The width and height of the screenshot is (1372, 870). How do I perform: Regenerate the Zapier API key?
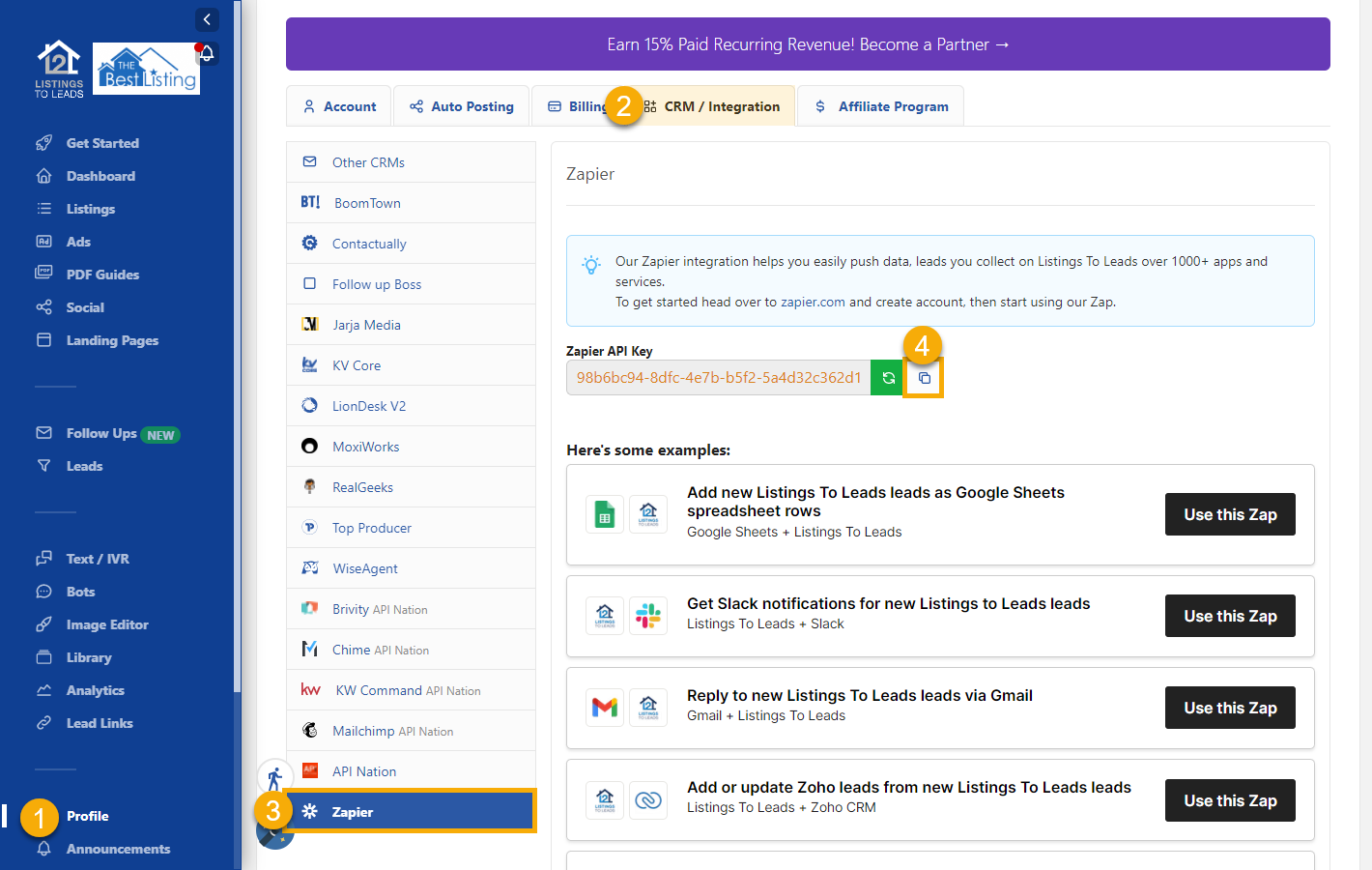[886, 377]
